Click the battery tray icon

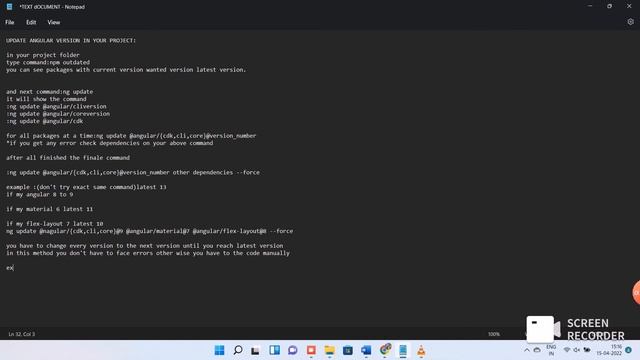point(587,350)
